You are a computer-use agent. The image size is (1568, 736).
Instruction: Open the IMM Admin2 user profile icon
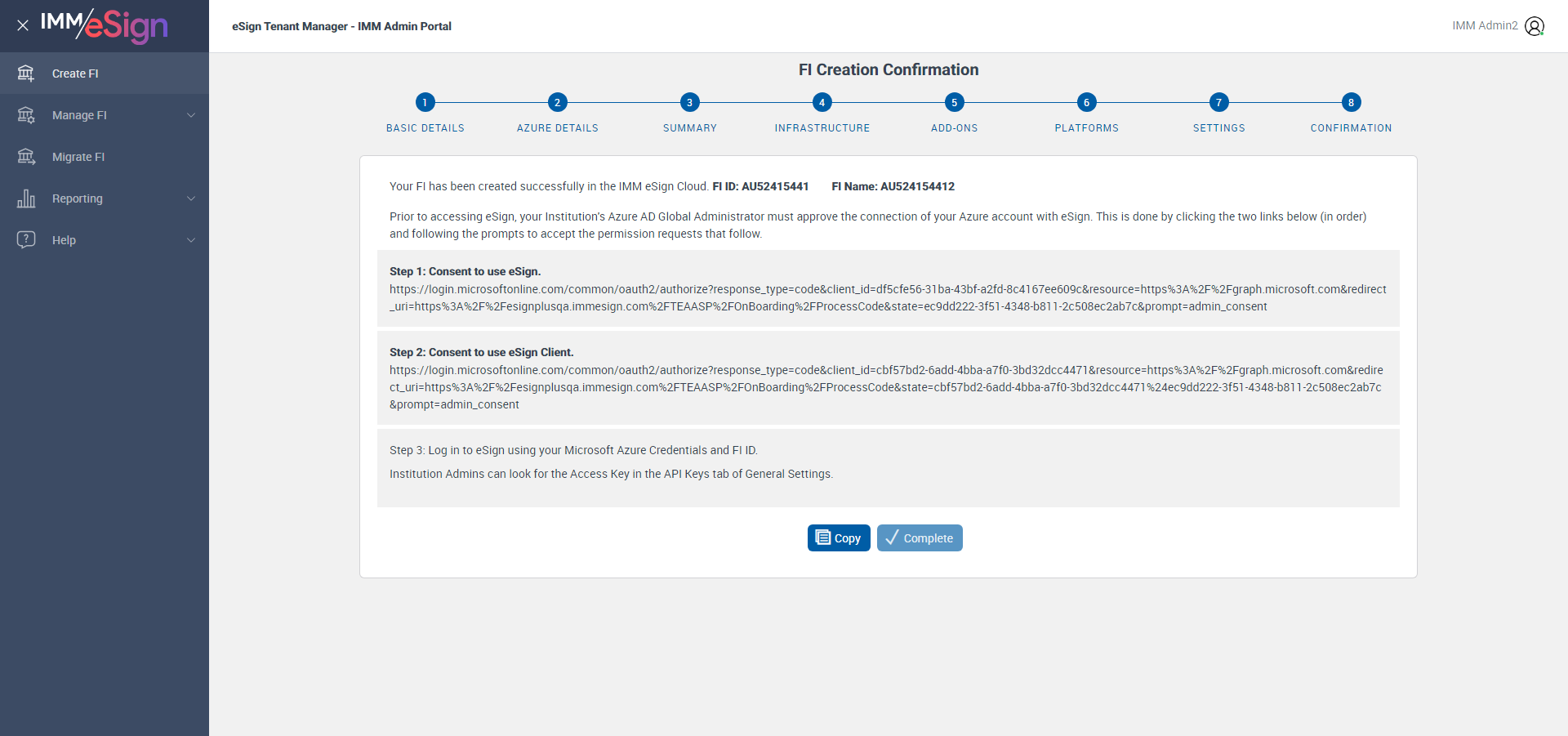coord(1535,26)
